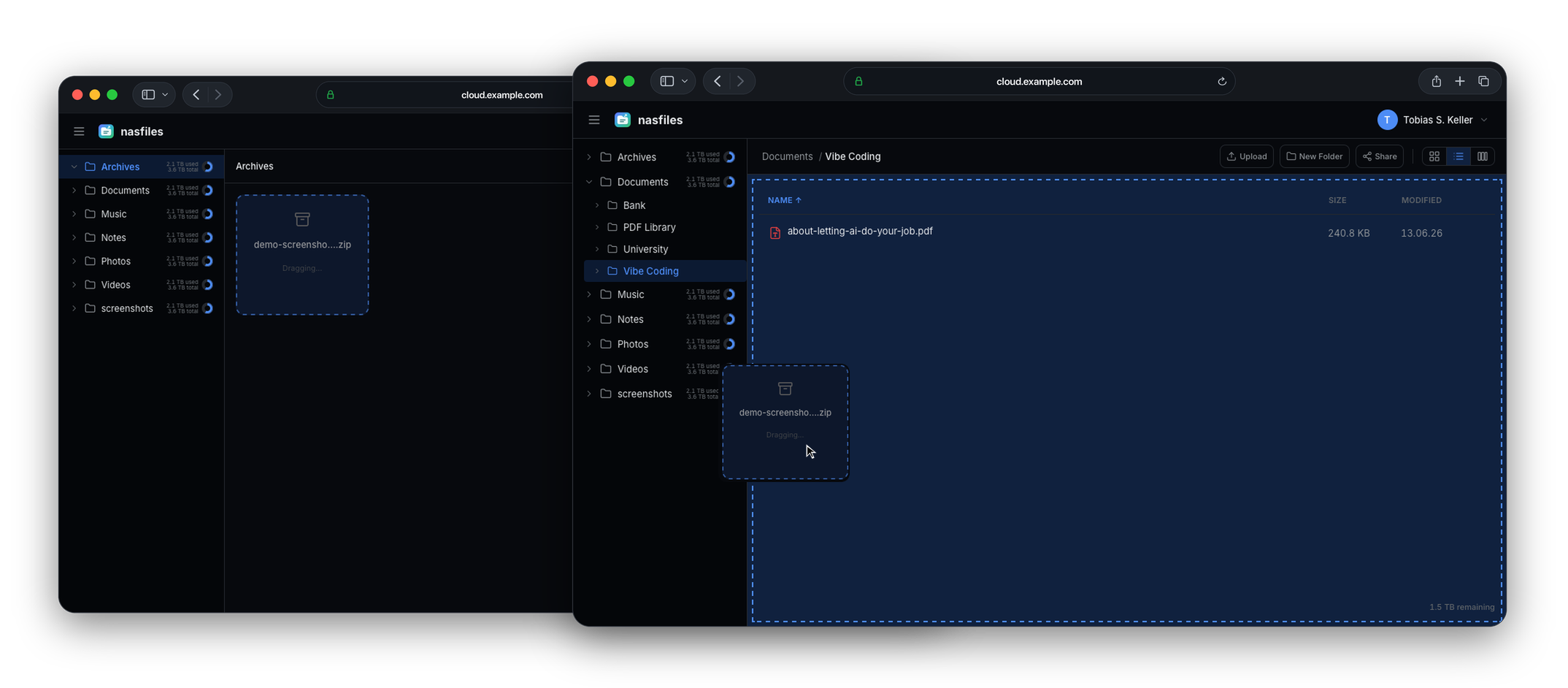This screenshot has width=1568, height=688.
Task: Open file about-letting-ai-do-your-job.pdf
Action: pyautogui.click(x=860, y=231)
